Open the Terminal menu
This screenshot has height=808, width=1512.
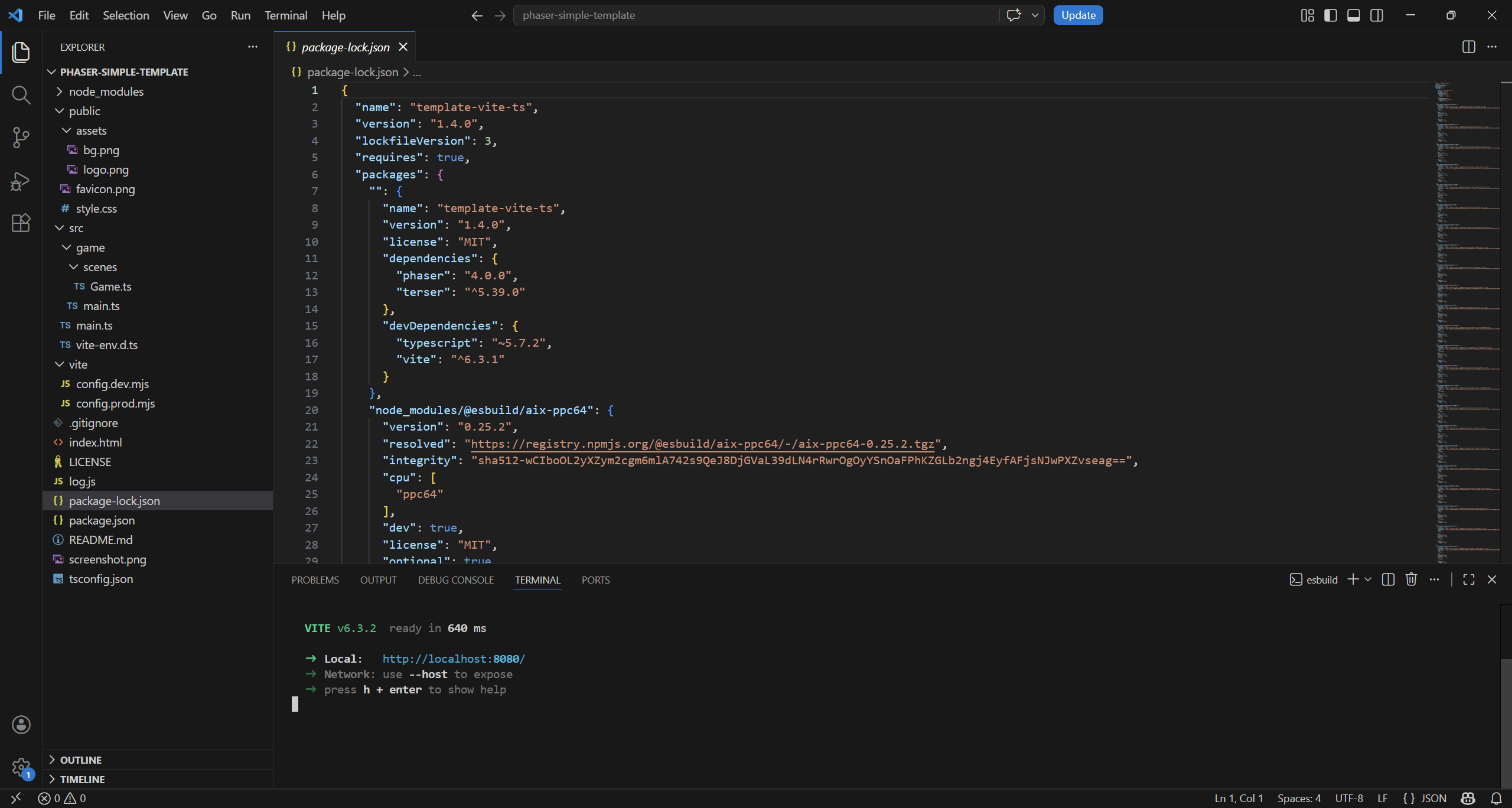click(x=285, y=15)
